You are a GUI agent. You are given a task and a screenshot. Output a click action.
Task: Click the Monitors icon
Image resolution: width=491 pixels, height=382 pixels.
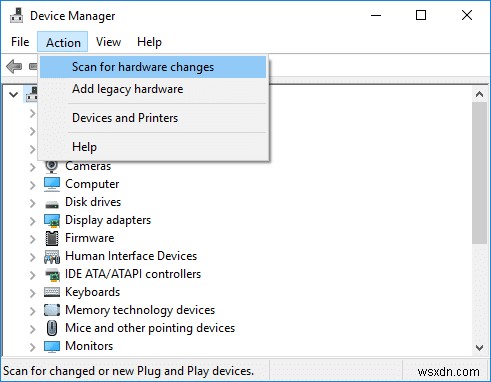click(52, 346)
